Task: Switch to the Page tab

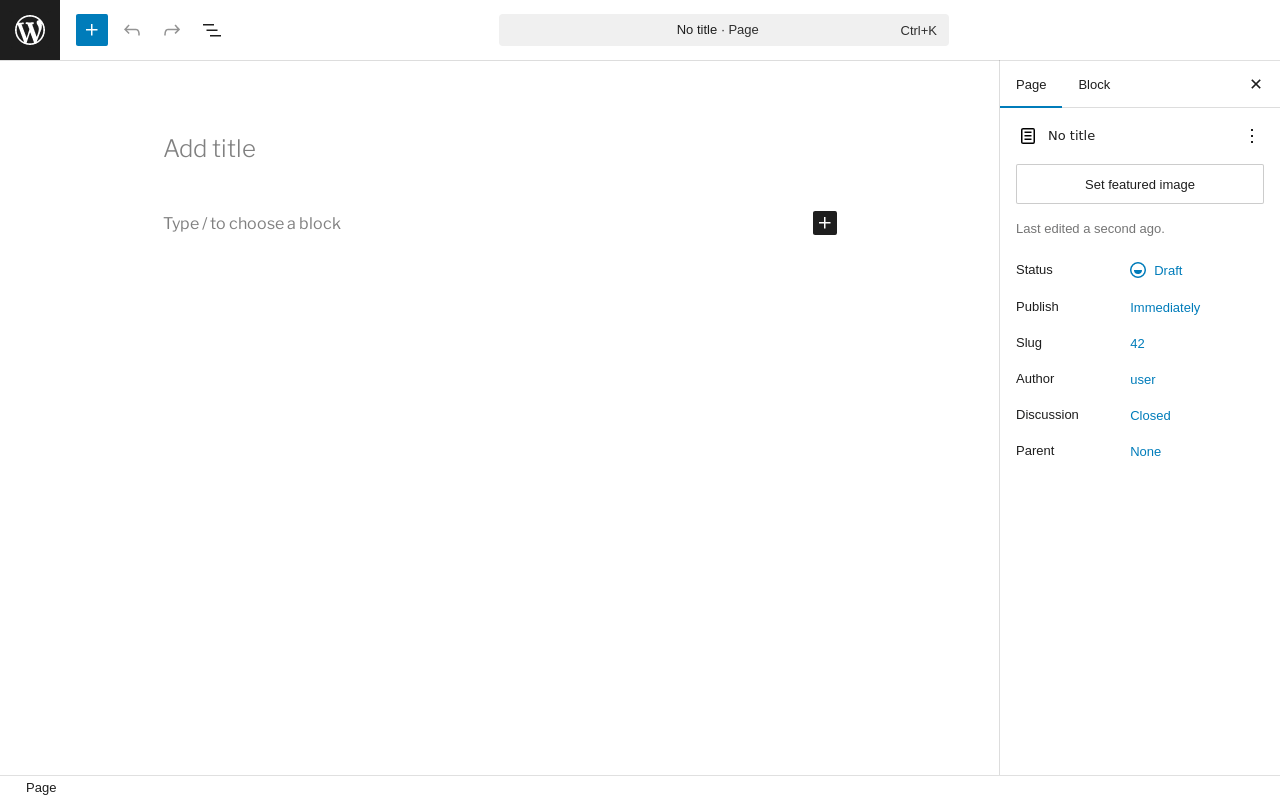Action: (1031, 85)
